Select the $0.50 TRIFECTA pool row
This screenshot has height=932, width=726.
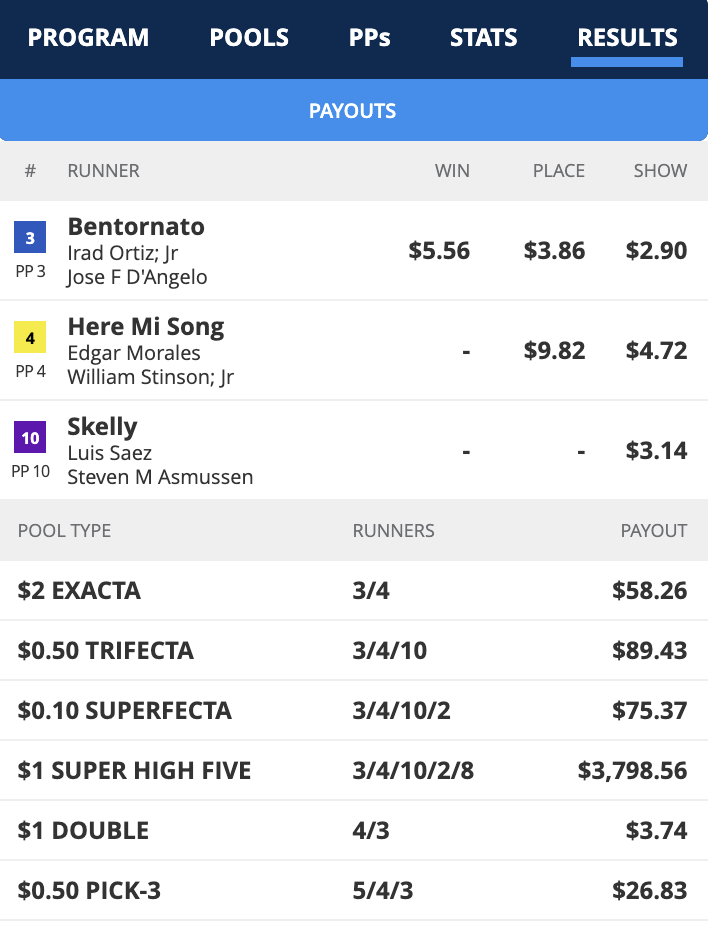tap(353, 651)
